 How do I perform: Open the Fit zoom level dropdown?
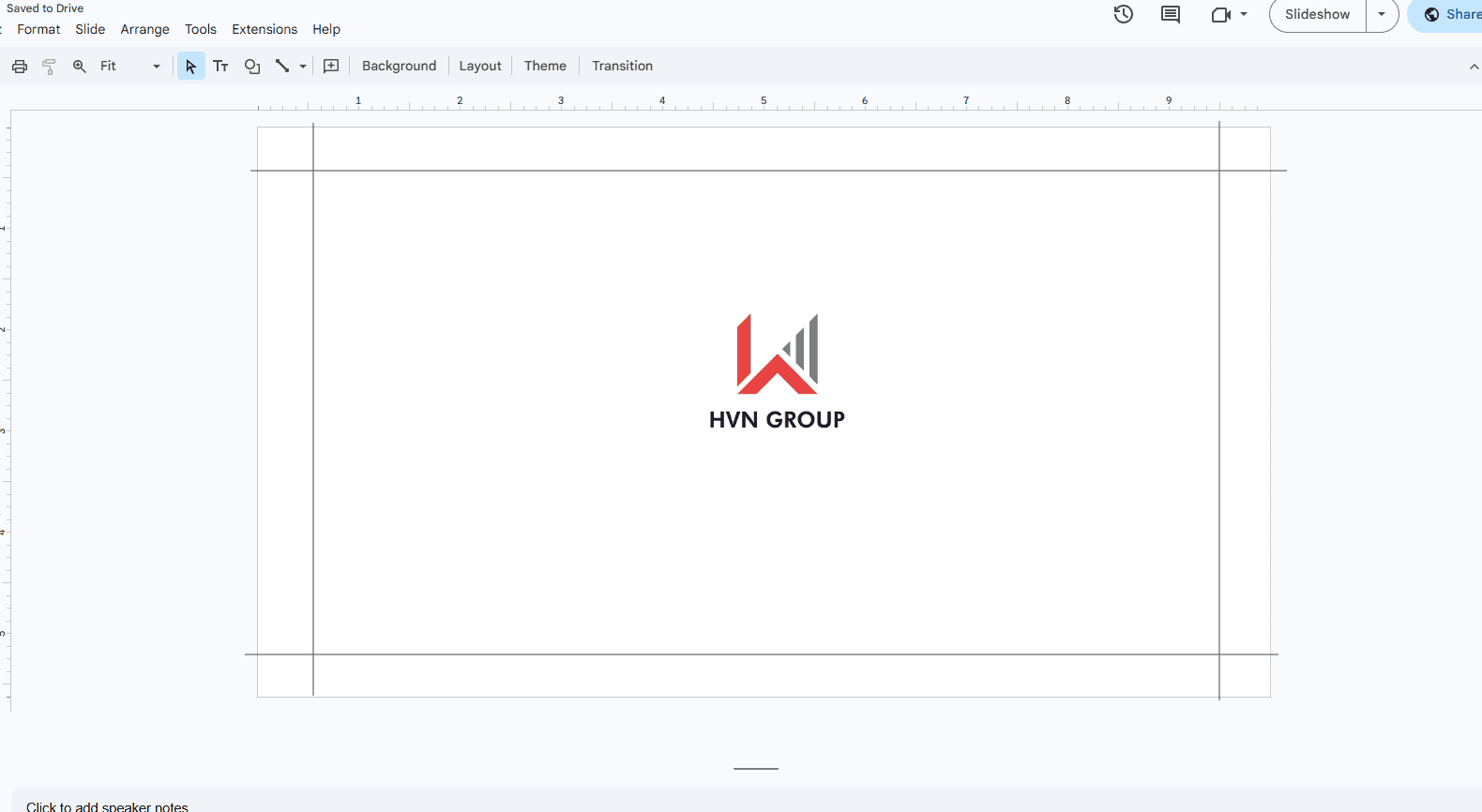[130, 67]
